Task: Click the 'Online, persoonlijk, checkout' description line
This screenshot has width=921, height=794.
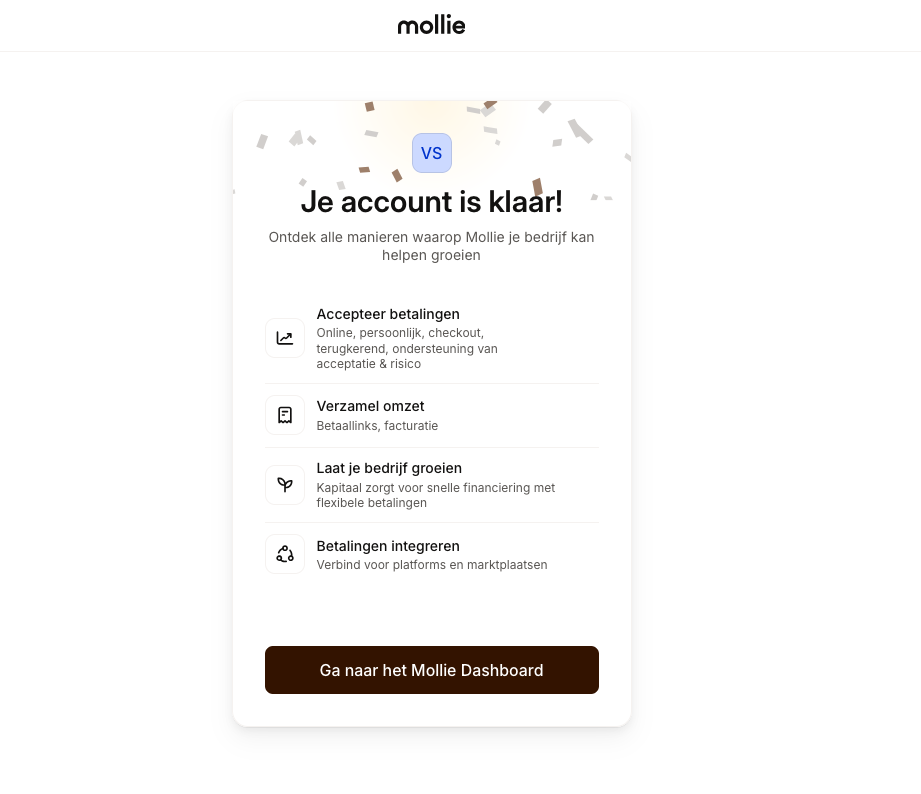Action: (400, 332)
